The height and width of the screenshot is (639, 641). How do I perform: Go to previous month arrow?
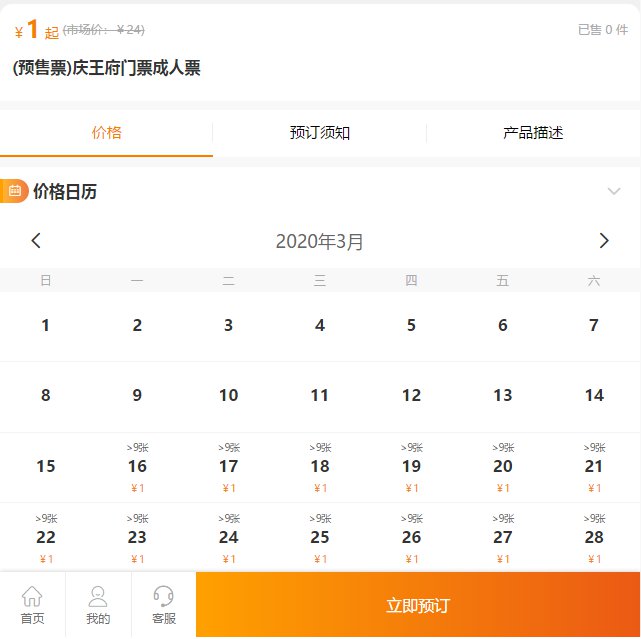point(37,240)
